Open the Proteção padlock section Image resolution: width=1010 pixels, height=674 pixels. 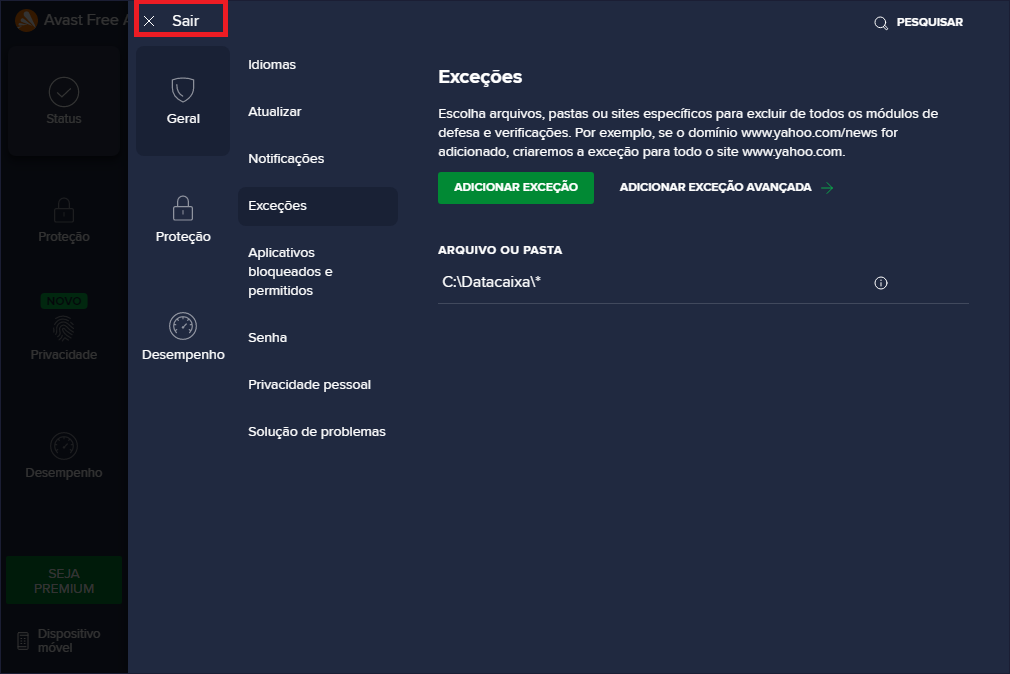click(x=183, y=209)
